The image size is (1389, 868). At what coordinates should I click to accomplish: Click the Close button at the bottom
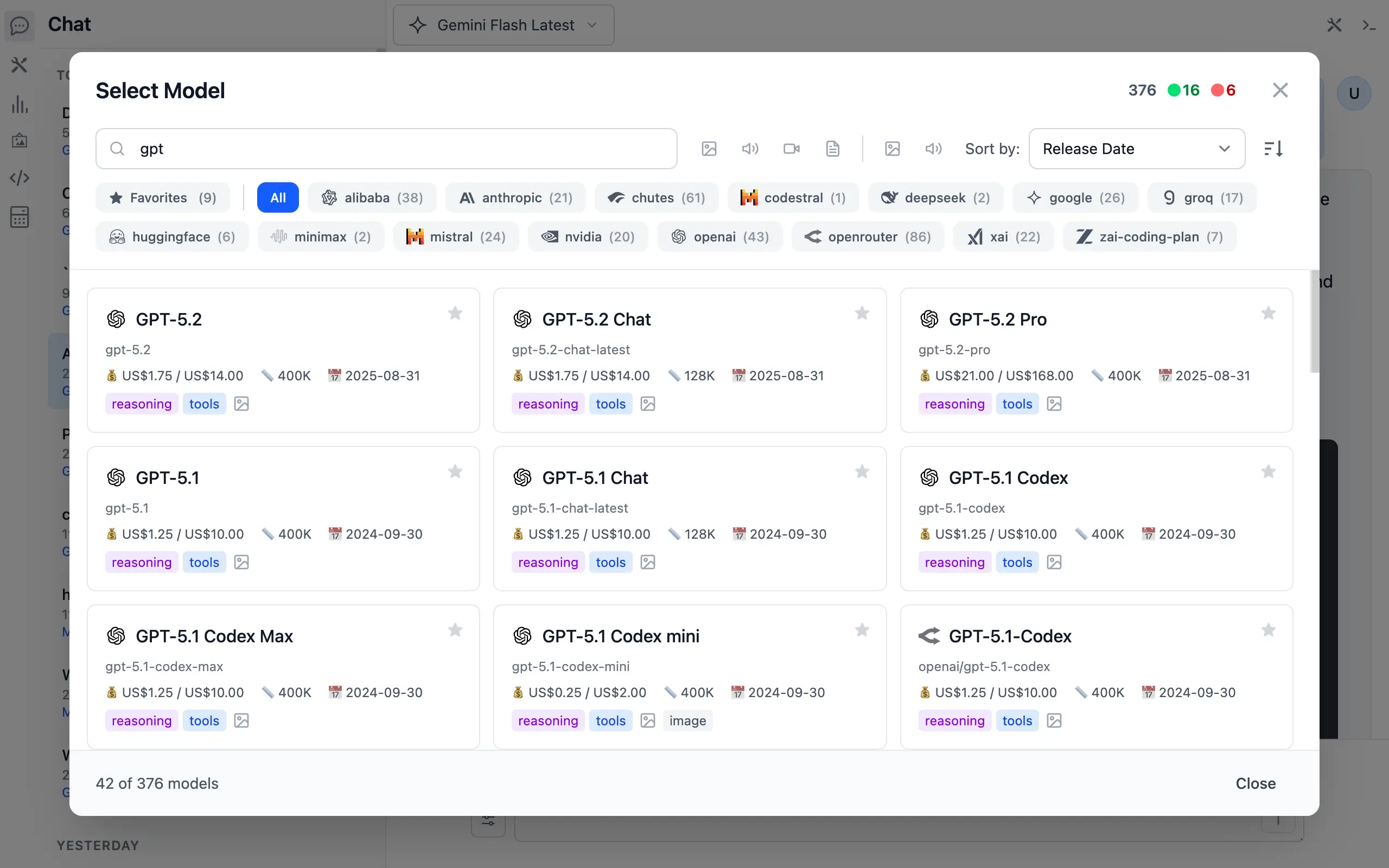pos(1256,783)
